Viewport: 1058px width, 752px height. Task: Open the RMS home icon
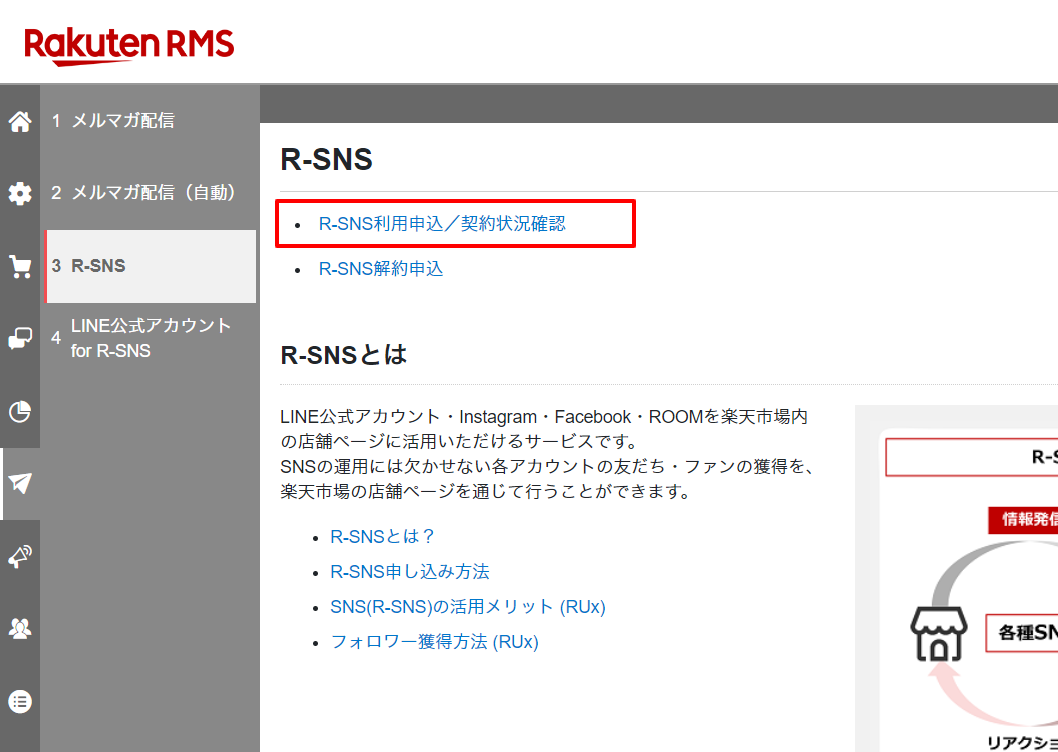click(19, 120)
